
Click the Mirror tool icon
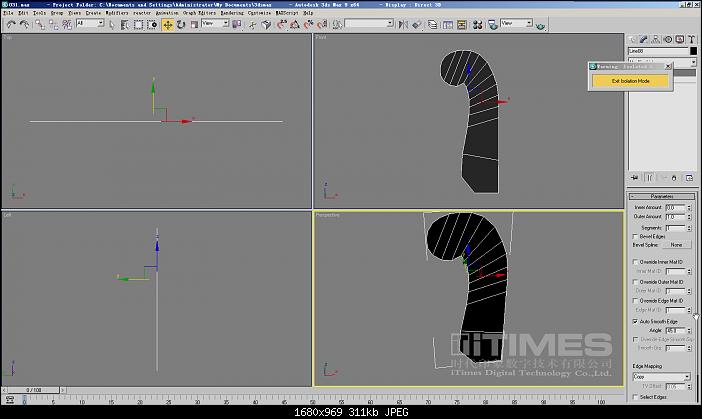[403, 25]
